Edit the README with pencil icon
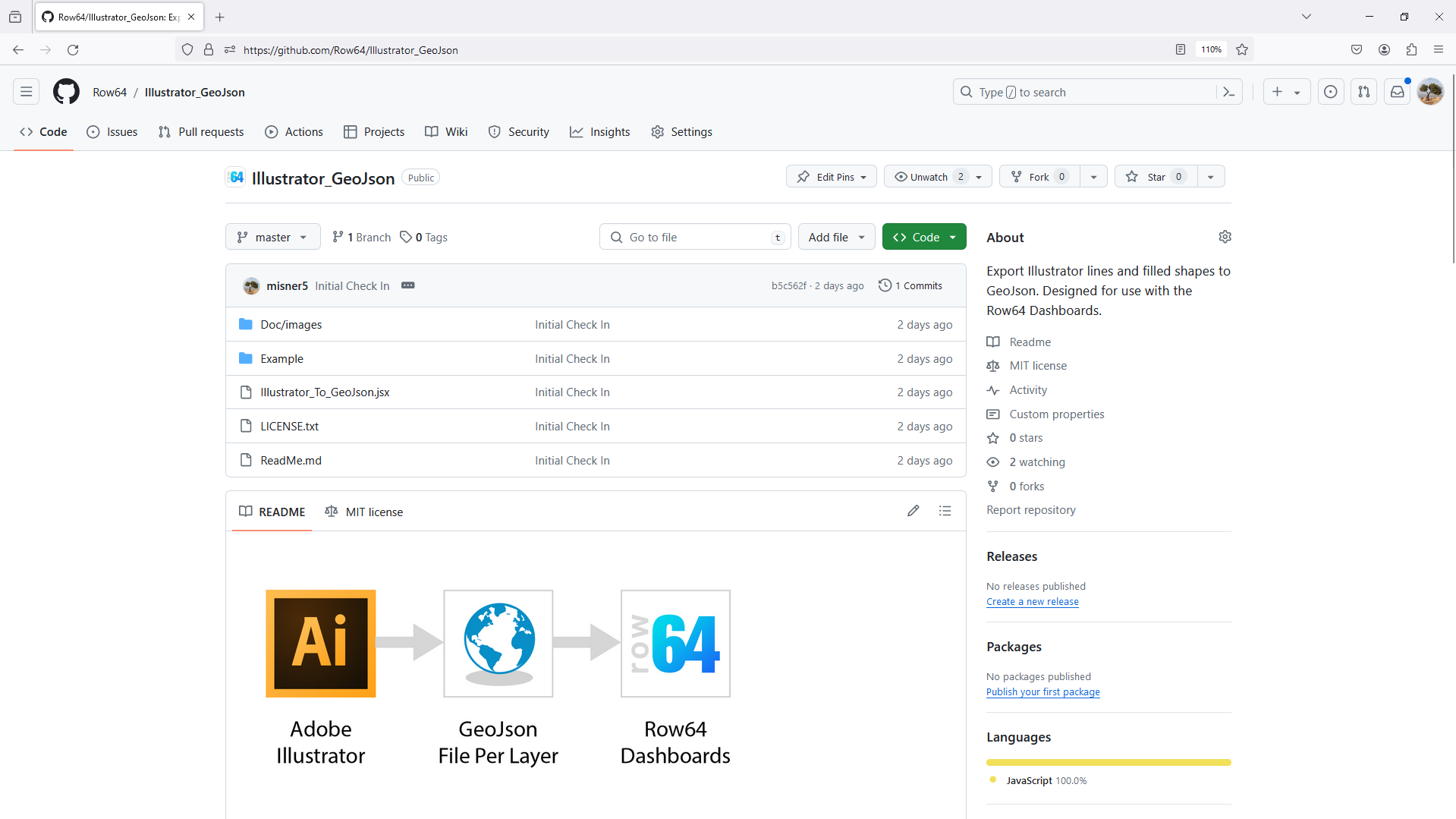Image resolution: width=1456 pixels, height=819 pixels. [913, 511]
